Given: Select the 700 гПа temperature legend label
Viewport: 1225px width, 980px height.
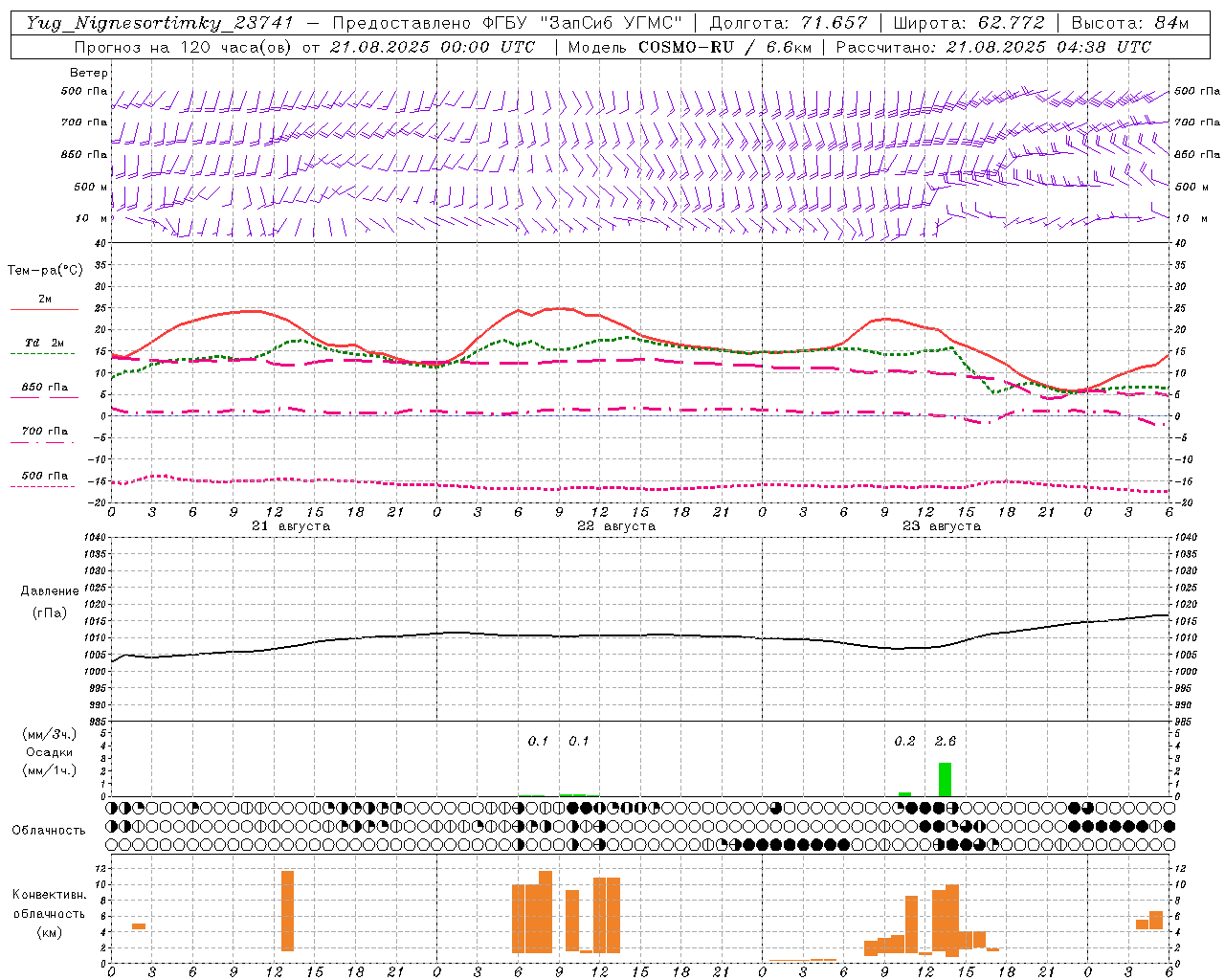Looking at the screenshot, I should point(45,431).
